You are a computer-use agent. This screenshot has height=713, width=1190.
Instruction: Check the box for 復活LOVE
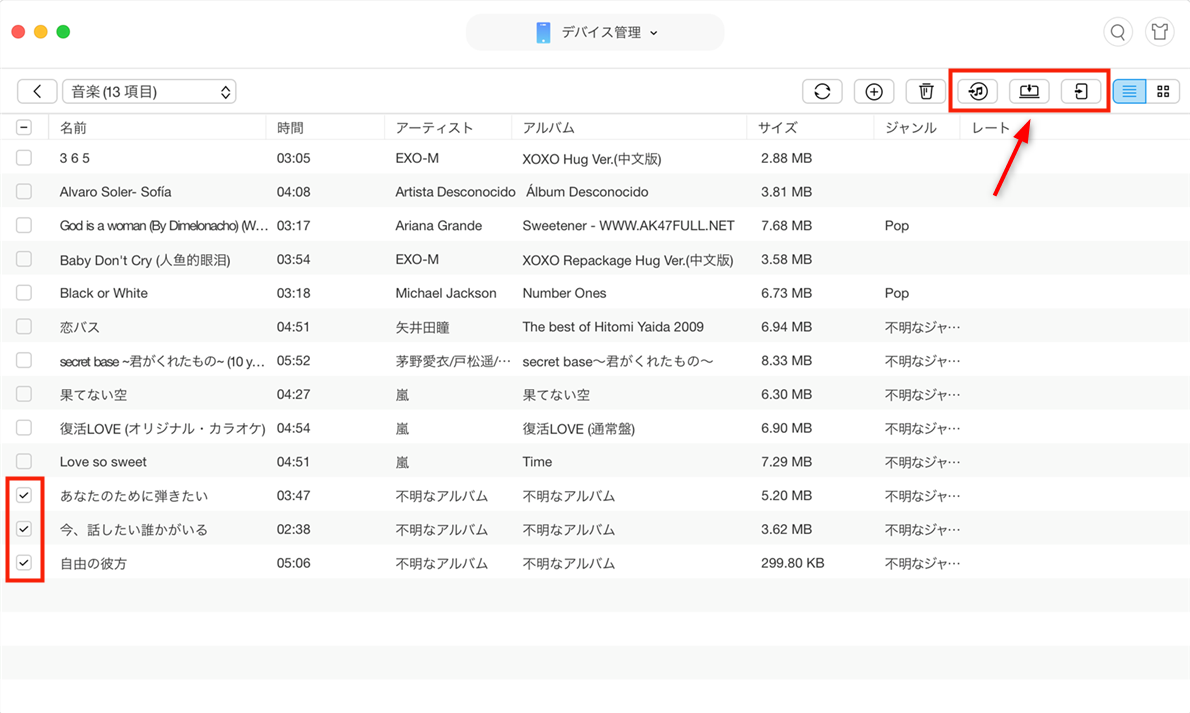(24, 427)
